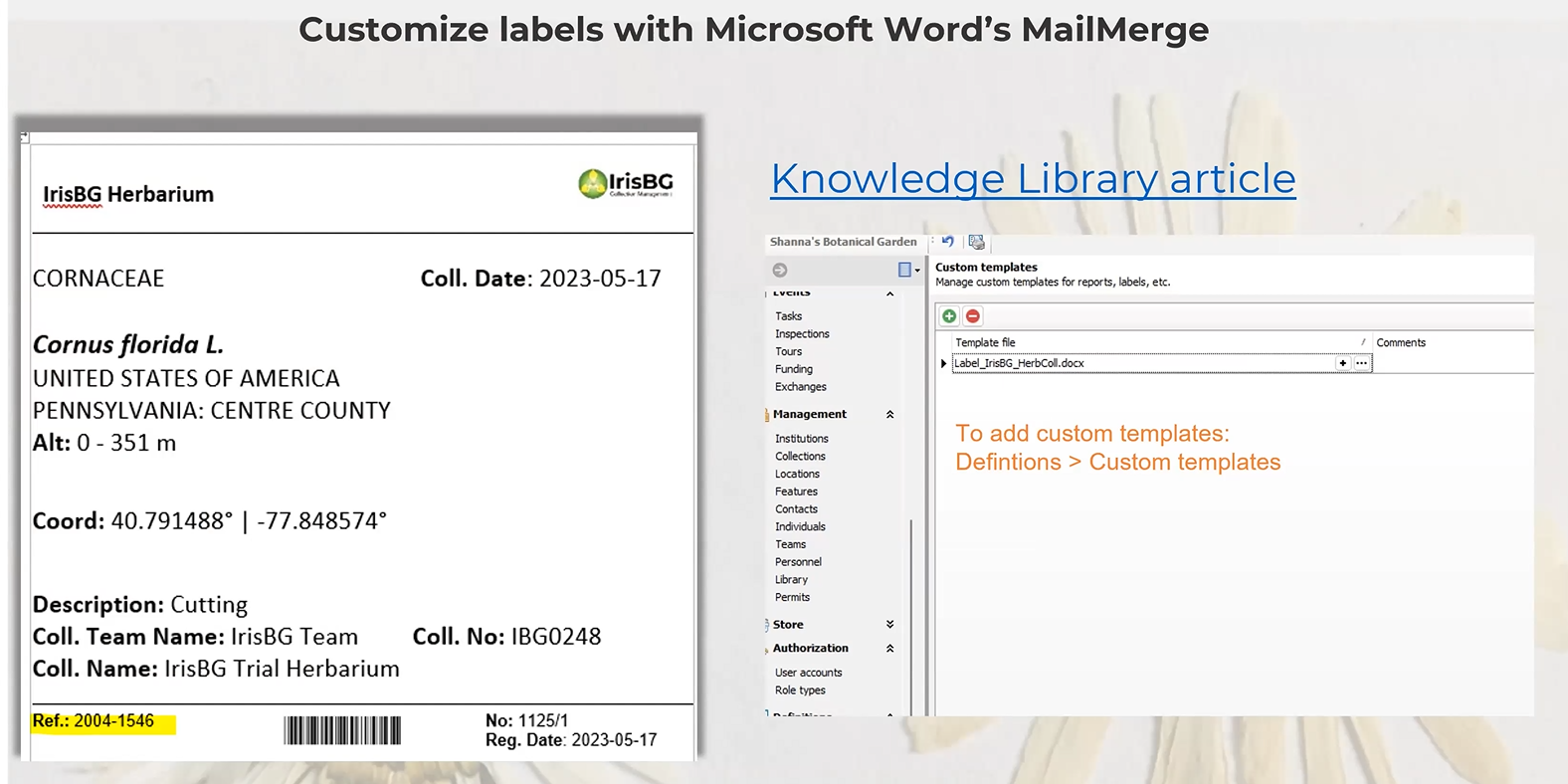Open Funding in the navigation panel
The width and height of the screenshot is (1568, 784).
click(x=794, y=369)
